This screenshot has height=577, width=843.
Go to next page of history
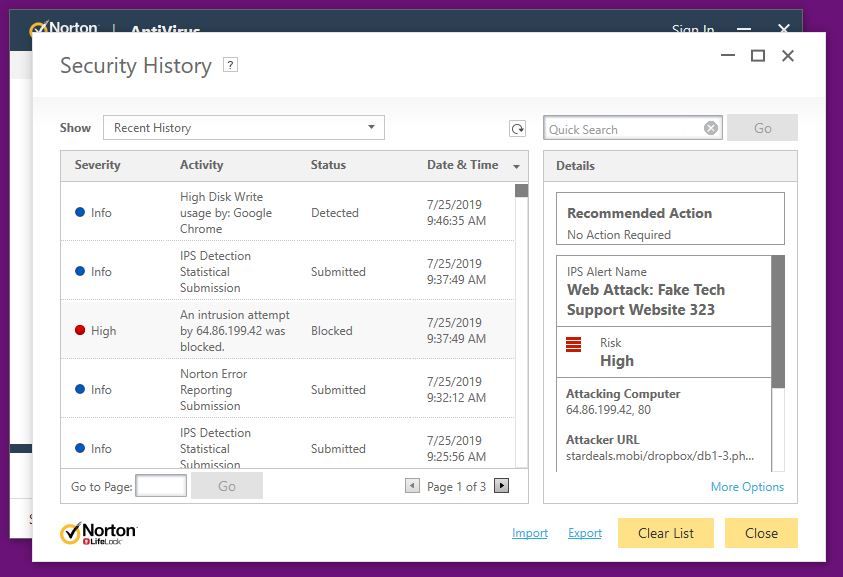coord(501,486)
